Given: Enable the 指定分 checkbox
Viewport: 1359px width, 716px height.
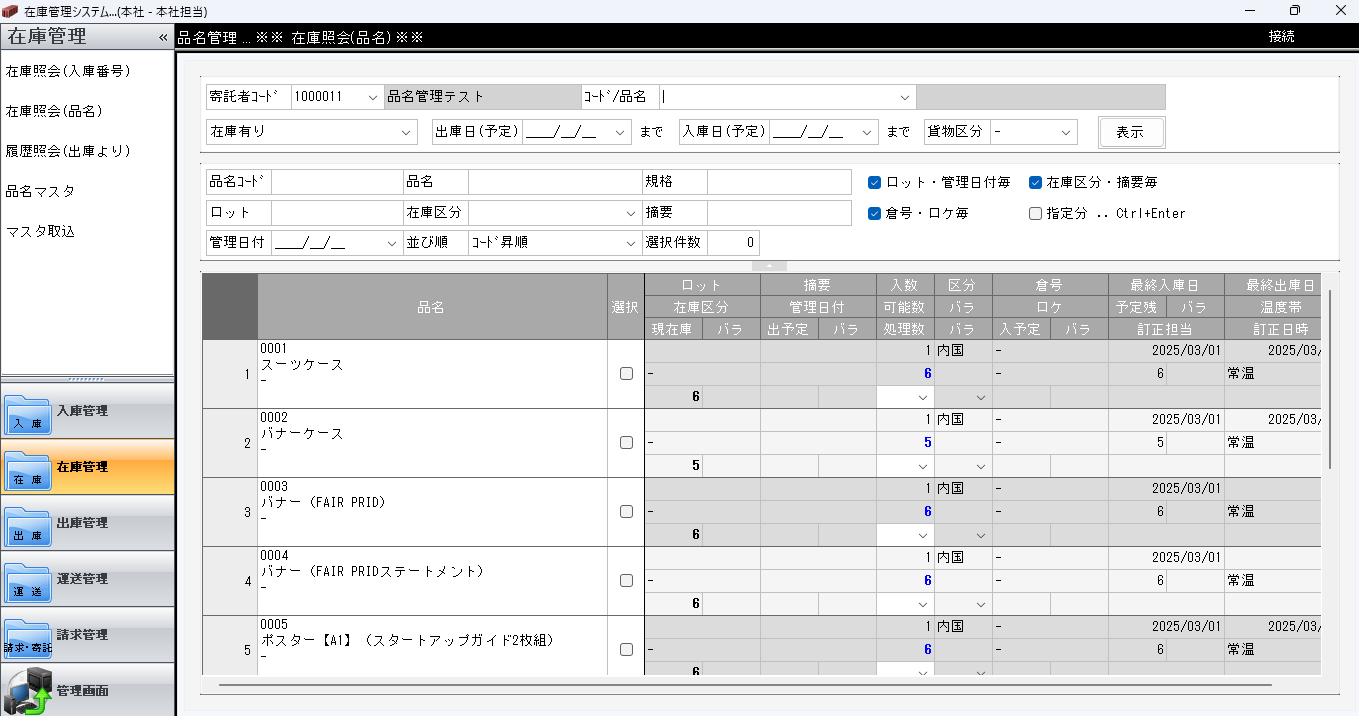Looking at the screenshot, I should (1036, 213).
